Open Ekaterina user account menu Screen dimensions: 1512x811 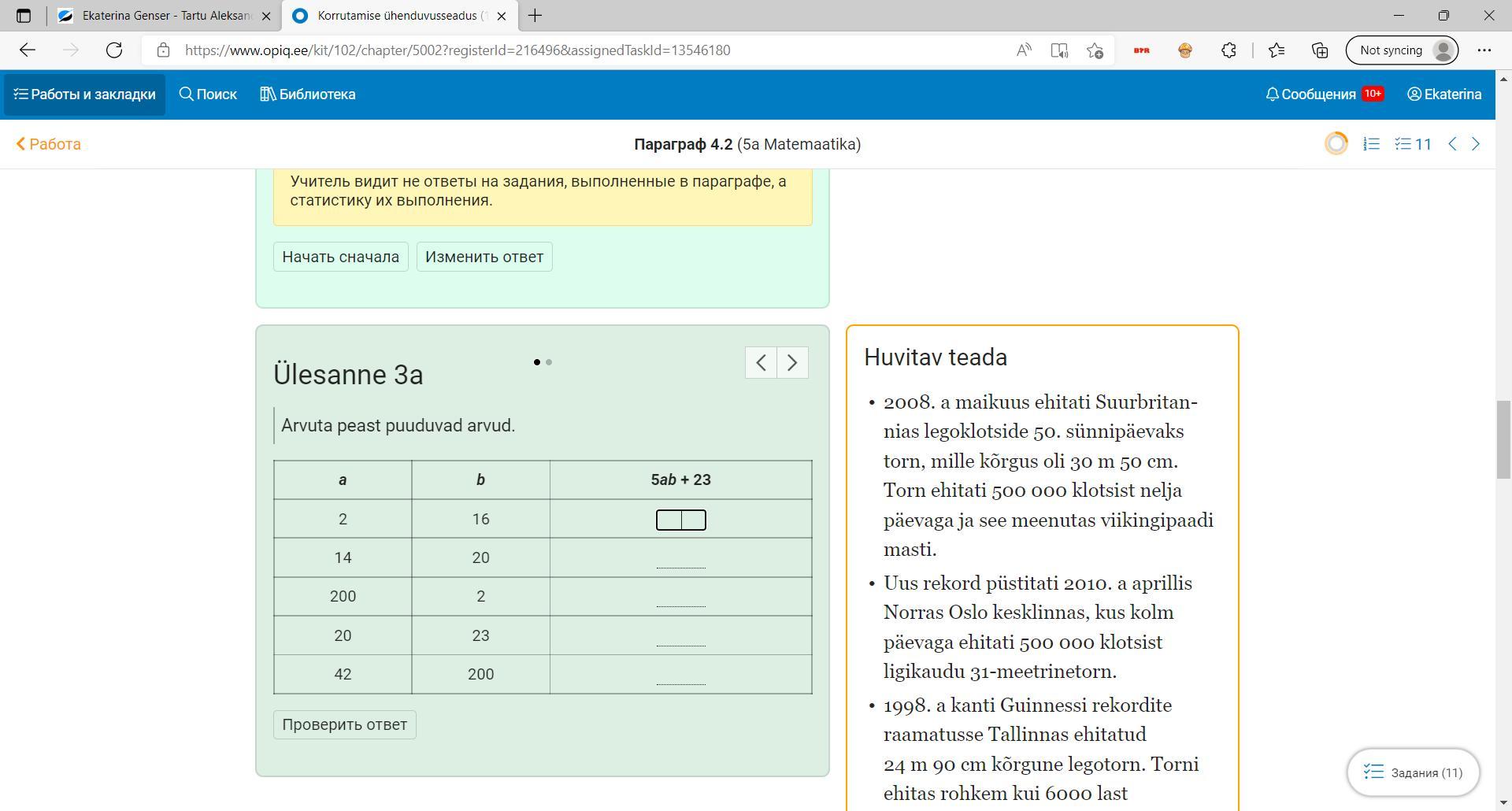[1444, 94]
